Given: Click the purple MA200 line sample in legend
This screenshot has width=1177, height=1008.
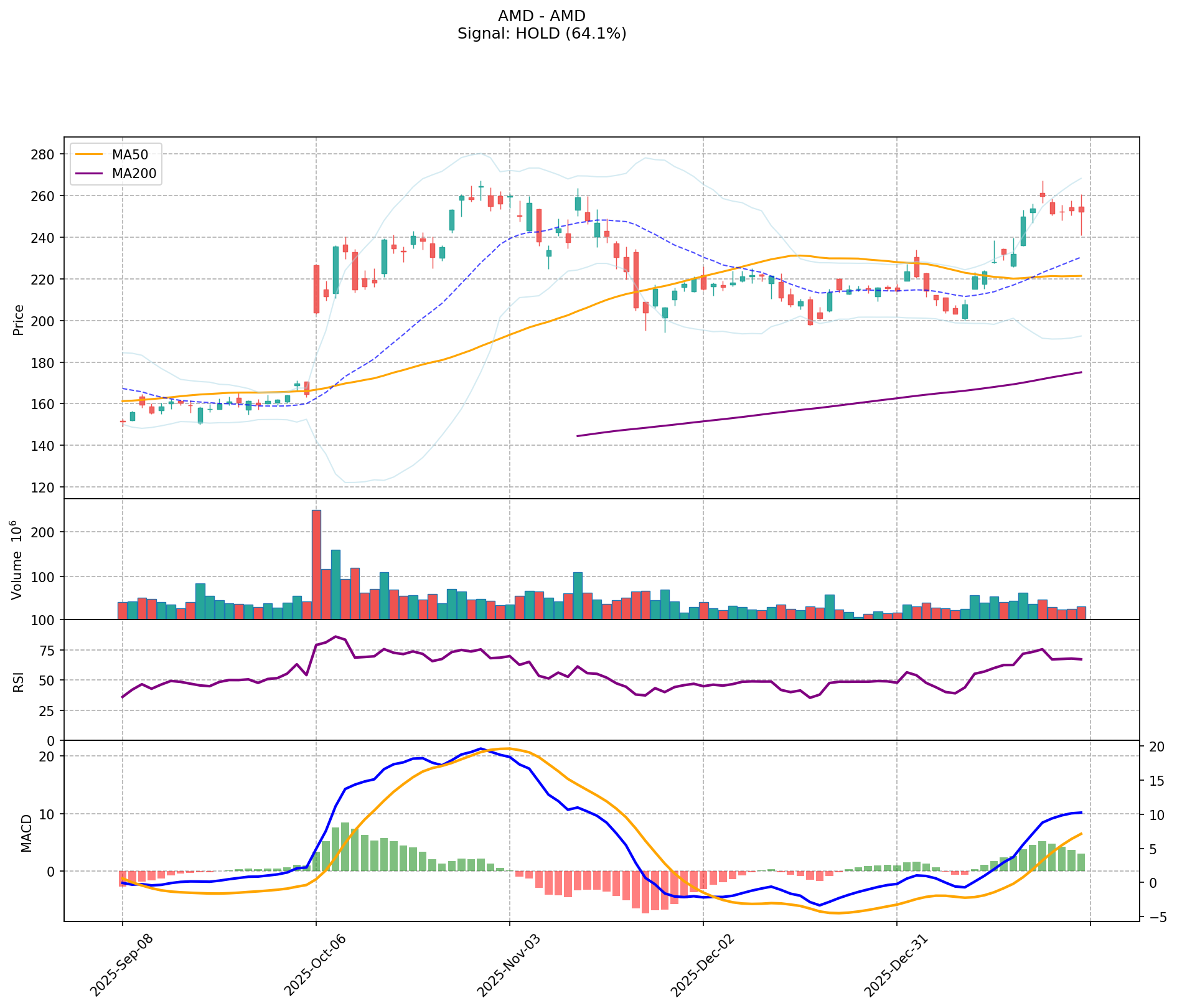Looking at the screenshot, I should (x=88, y=174).
